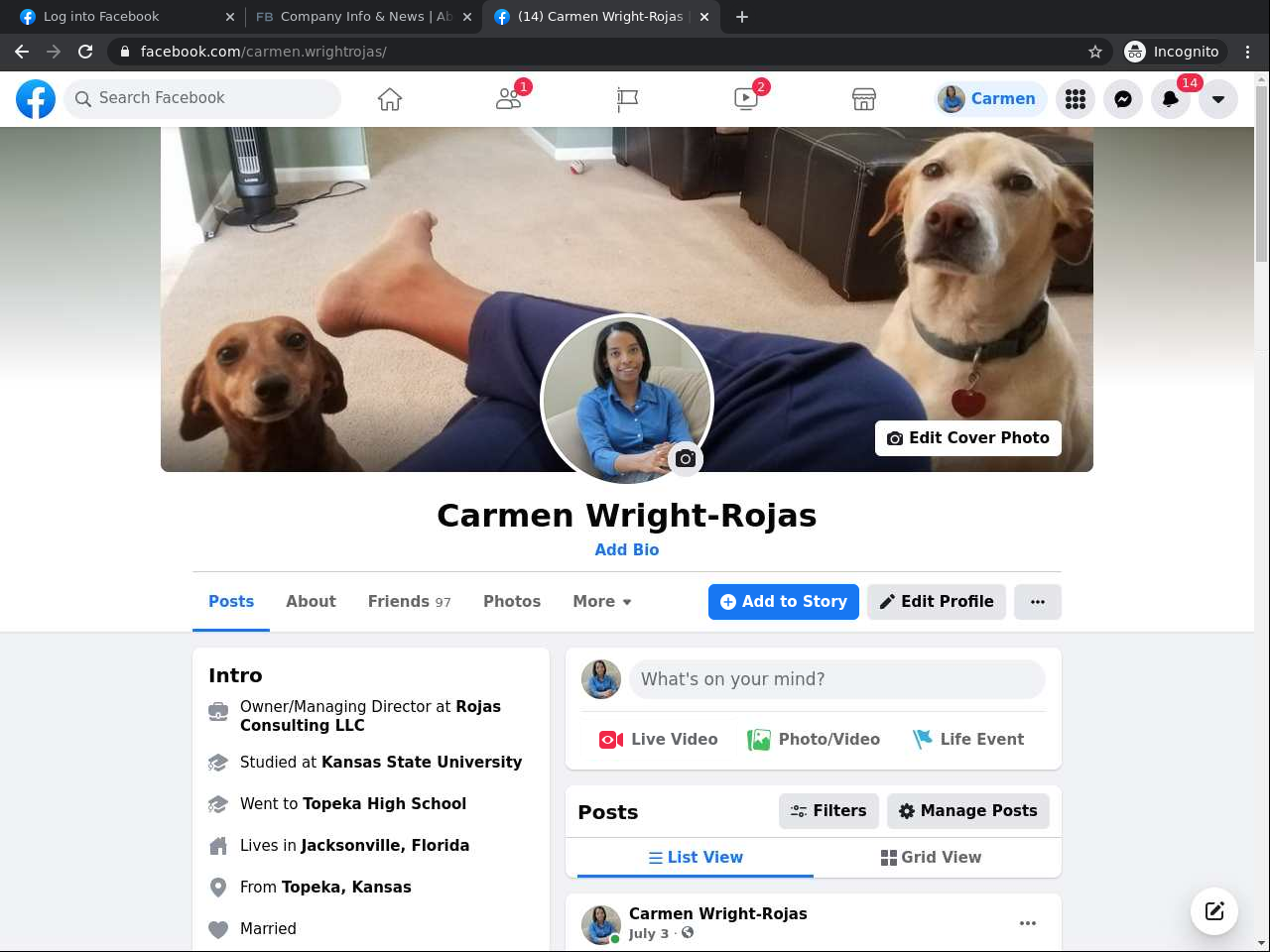Viewport: 1270px width, 952px height.
Task: Click the Rojas Consulting LLC link
Action: tap(370, 716)
